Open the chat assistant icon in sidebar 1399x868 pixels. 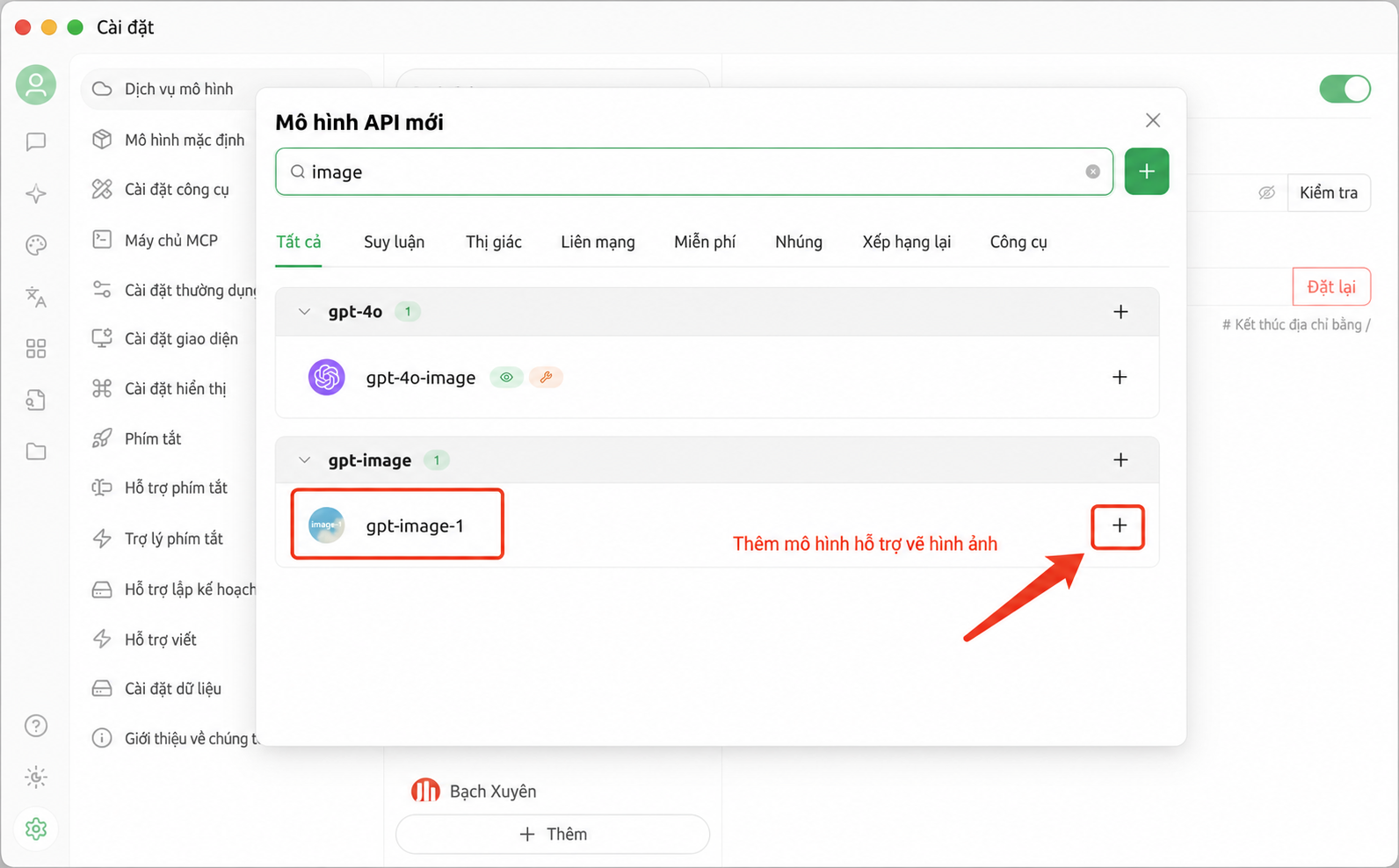click(x=36, y=141)
